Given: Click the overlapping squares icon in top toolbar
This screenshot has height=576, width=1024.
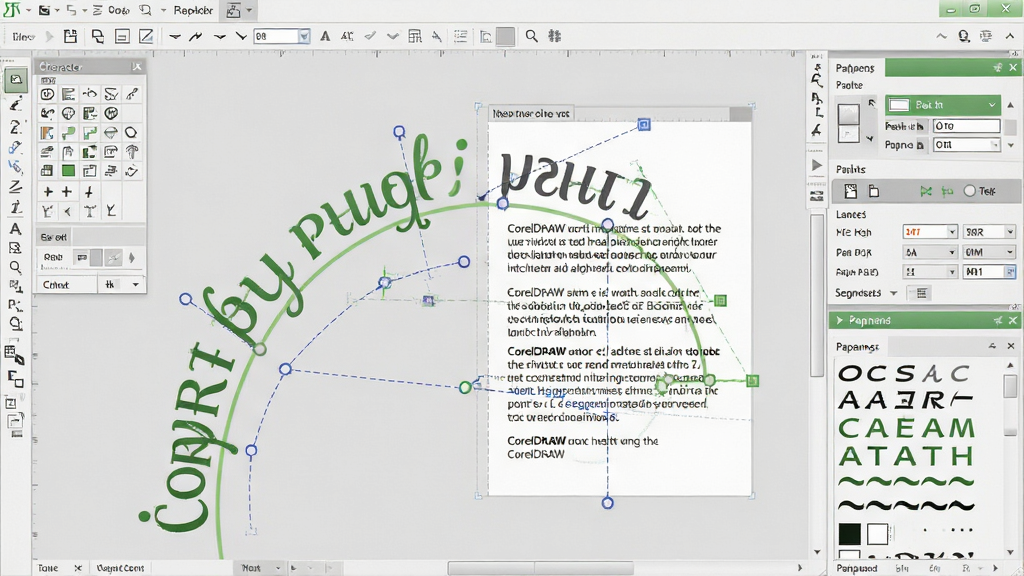Looking at the screenshot, I should coord(97,36).
